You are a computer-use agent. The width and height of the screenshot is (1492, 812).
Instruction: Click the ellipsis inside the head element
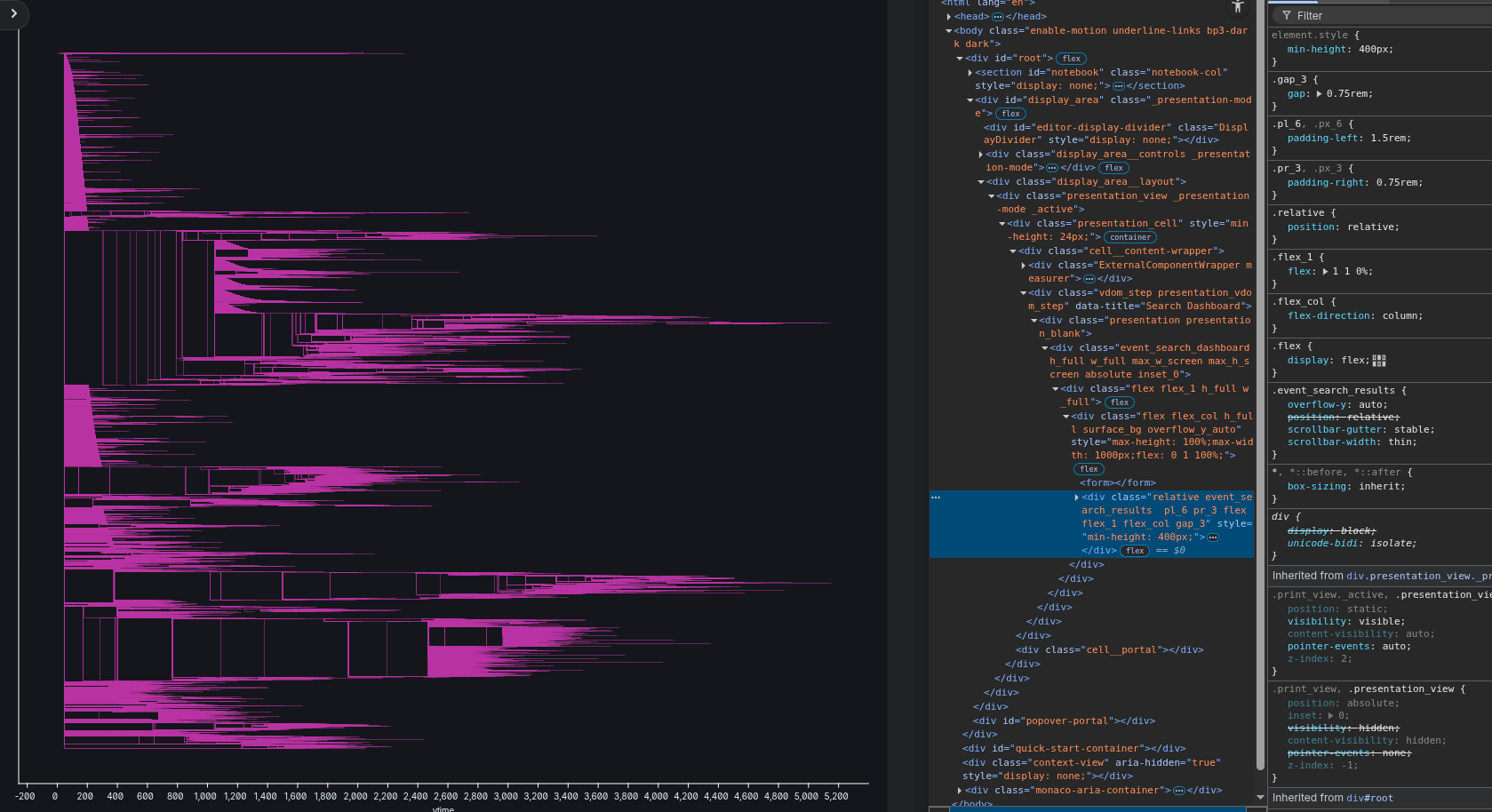pos(997,17)
